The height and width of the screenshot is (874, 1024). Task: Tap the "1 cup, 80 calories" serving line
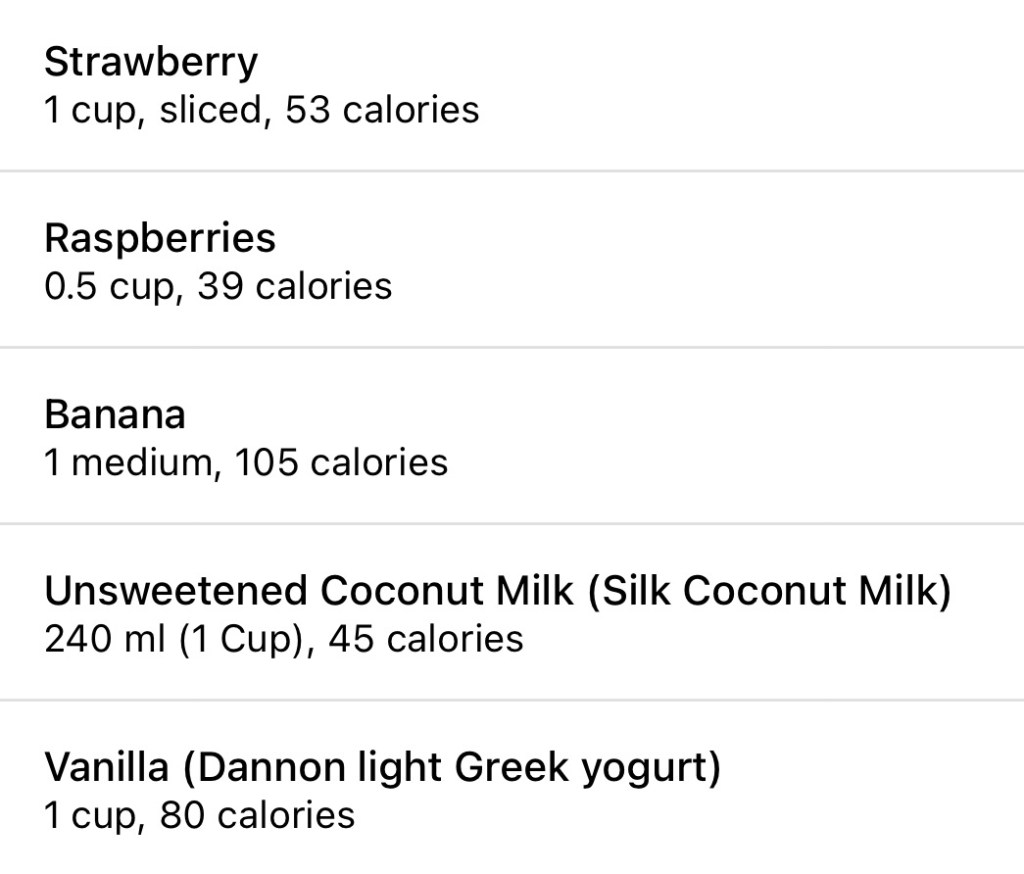199,816
